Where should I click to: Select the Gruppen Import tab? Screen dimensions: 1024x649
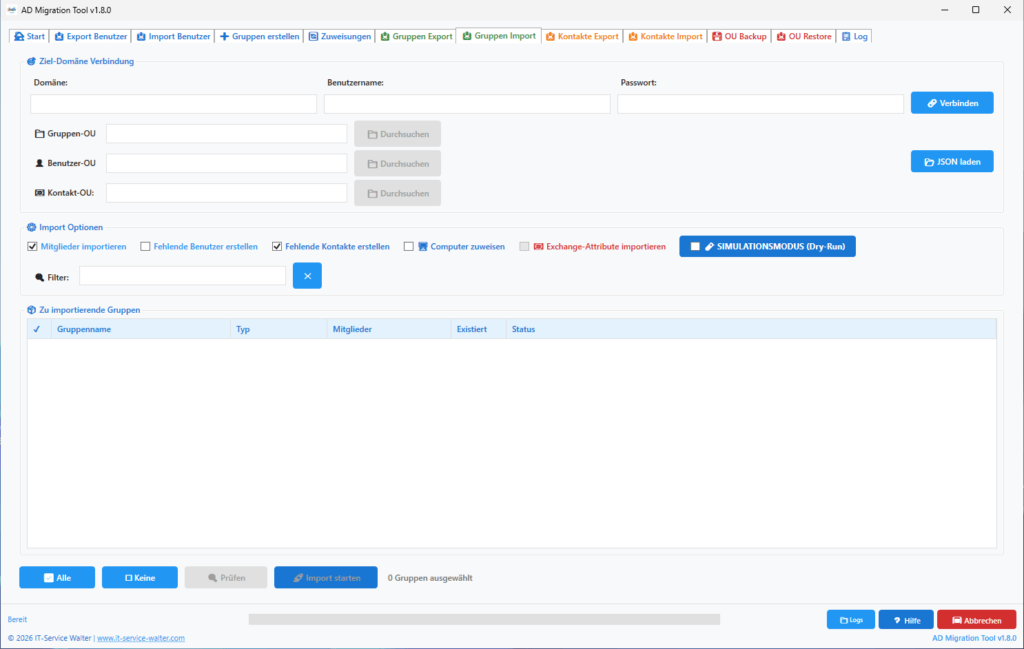click(x=499, y=36)
